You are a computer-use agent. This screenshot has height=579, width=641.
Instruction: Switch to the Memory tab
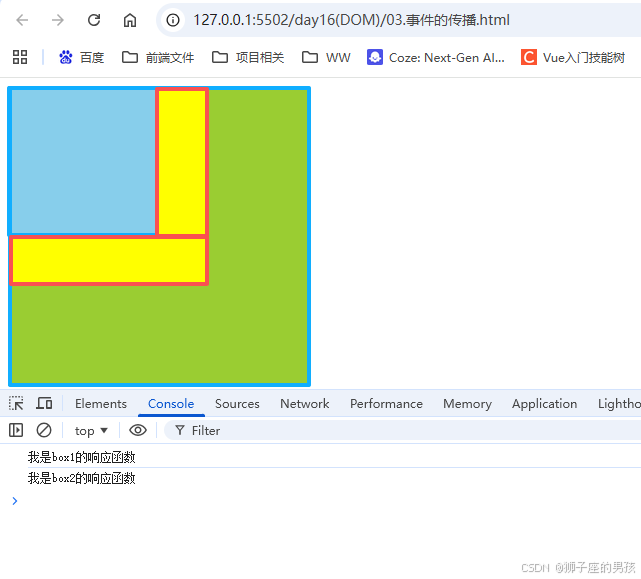(467, 404)
